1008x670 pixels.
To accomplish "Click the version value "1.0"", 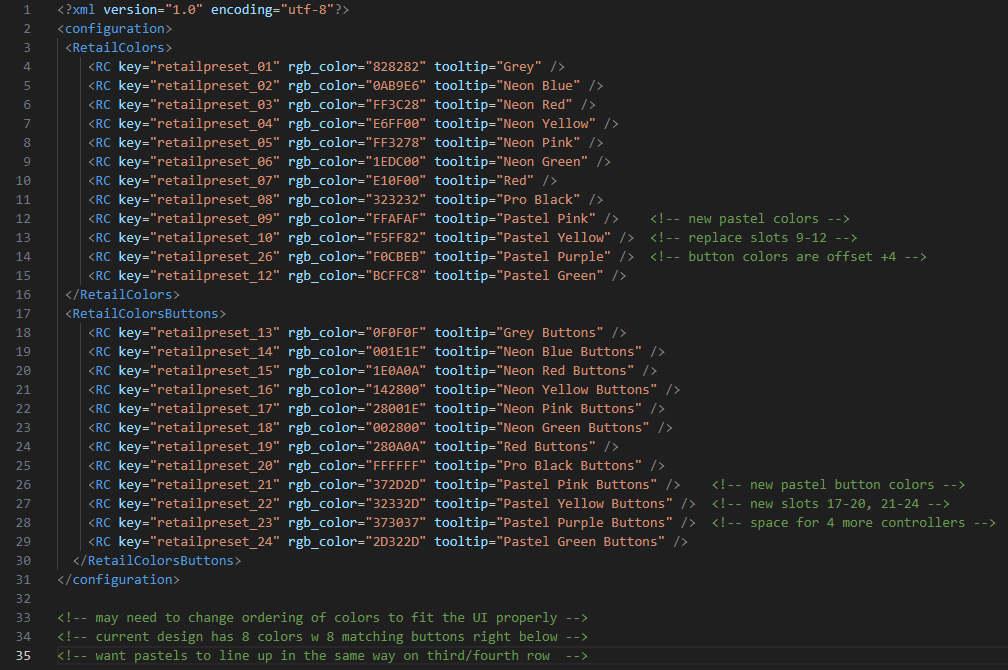I will pos(184,10).
